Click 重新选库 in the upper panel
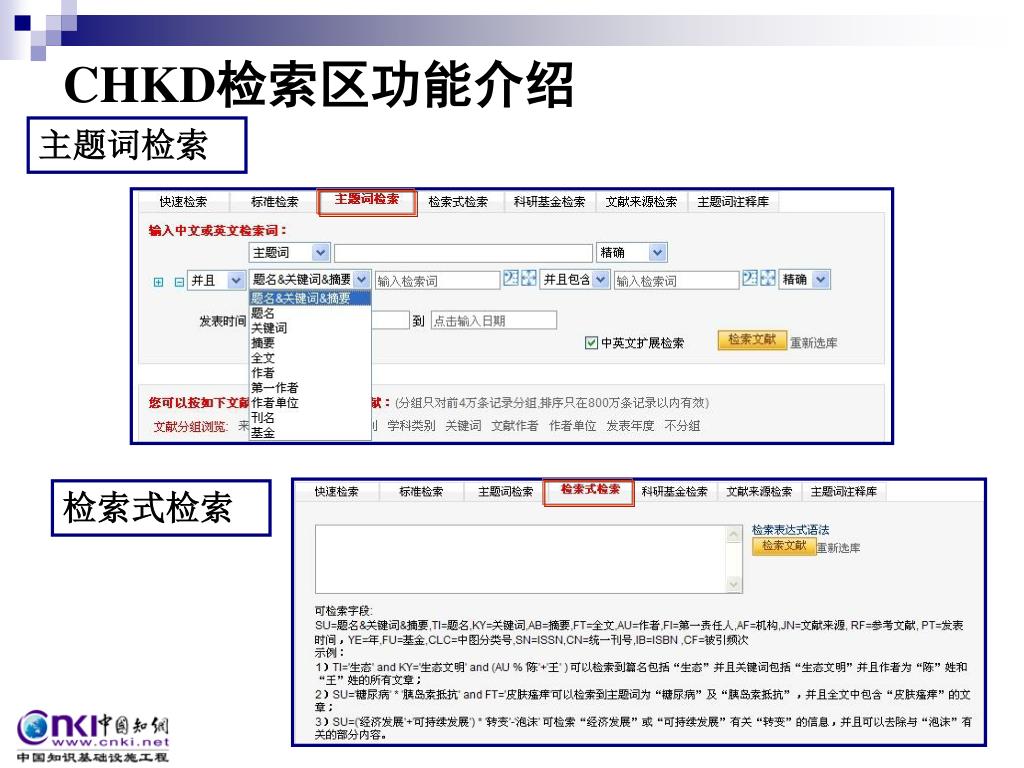Viewport: 1024px width, 768px height. (814, 343)
